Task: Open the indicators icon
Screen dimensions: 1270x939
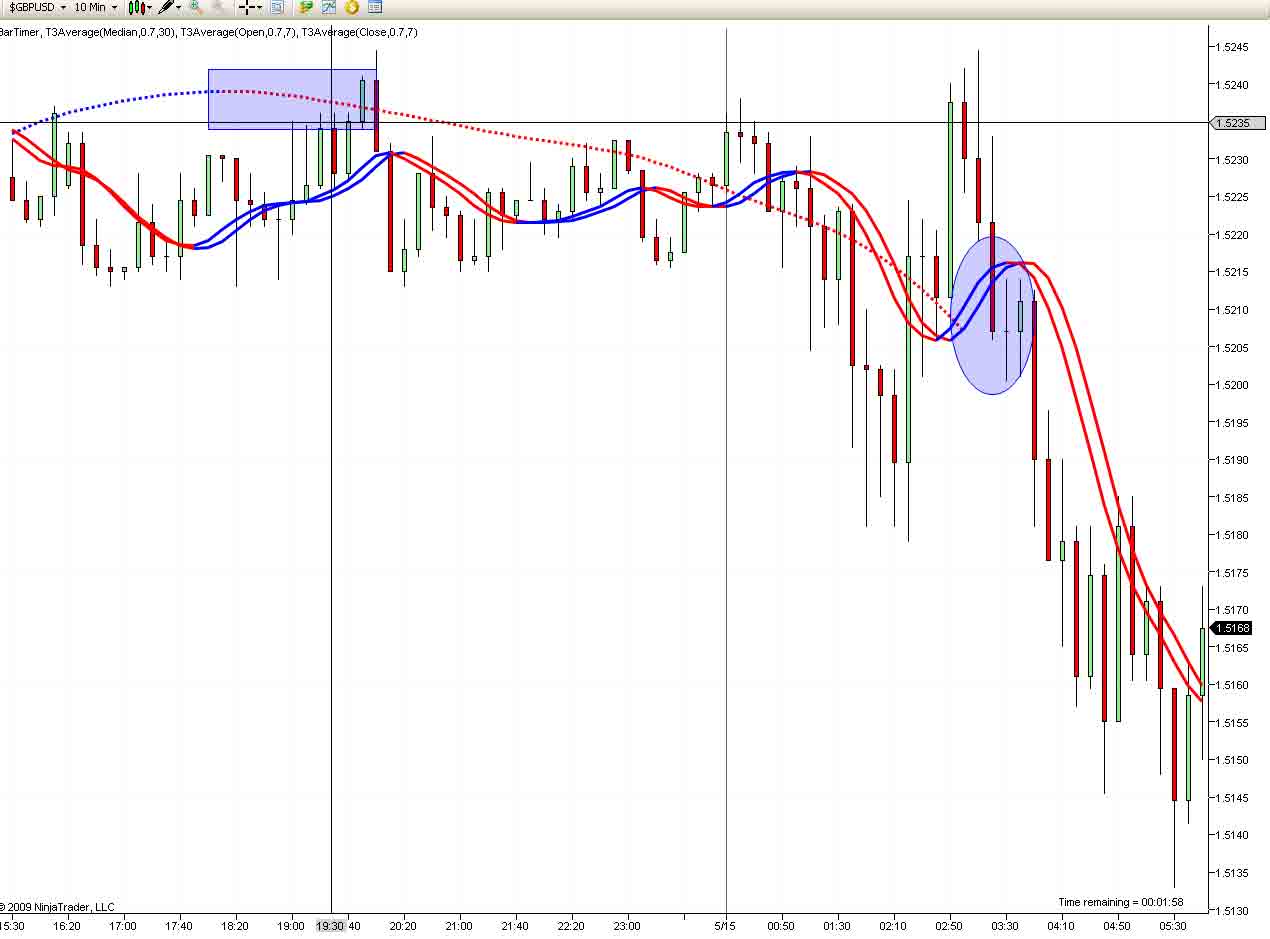Action: coord(328,7)
